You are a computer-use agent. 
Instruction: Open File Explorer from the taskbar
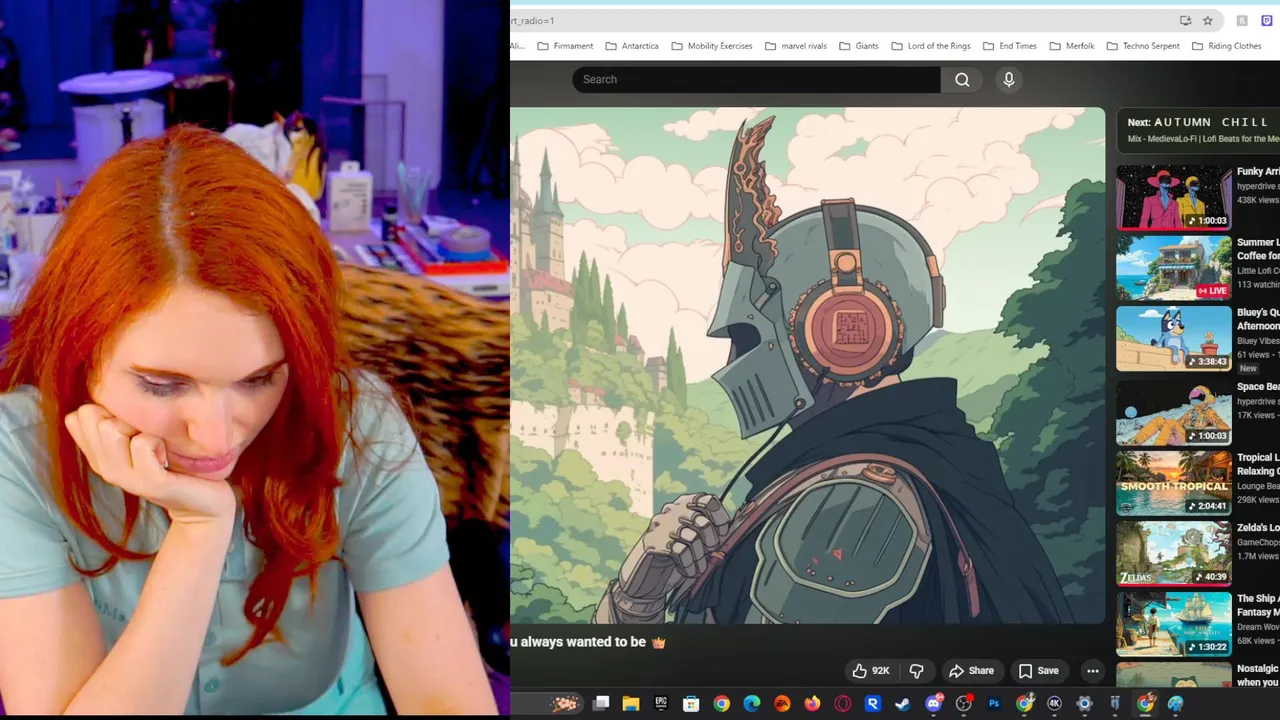click(631, 704)
